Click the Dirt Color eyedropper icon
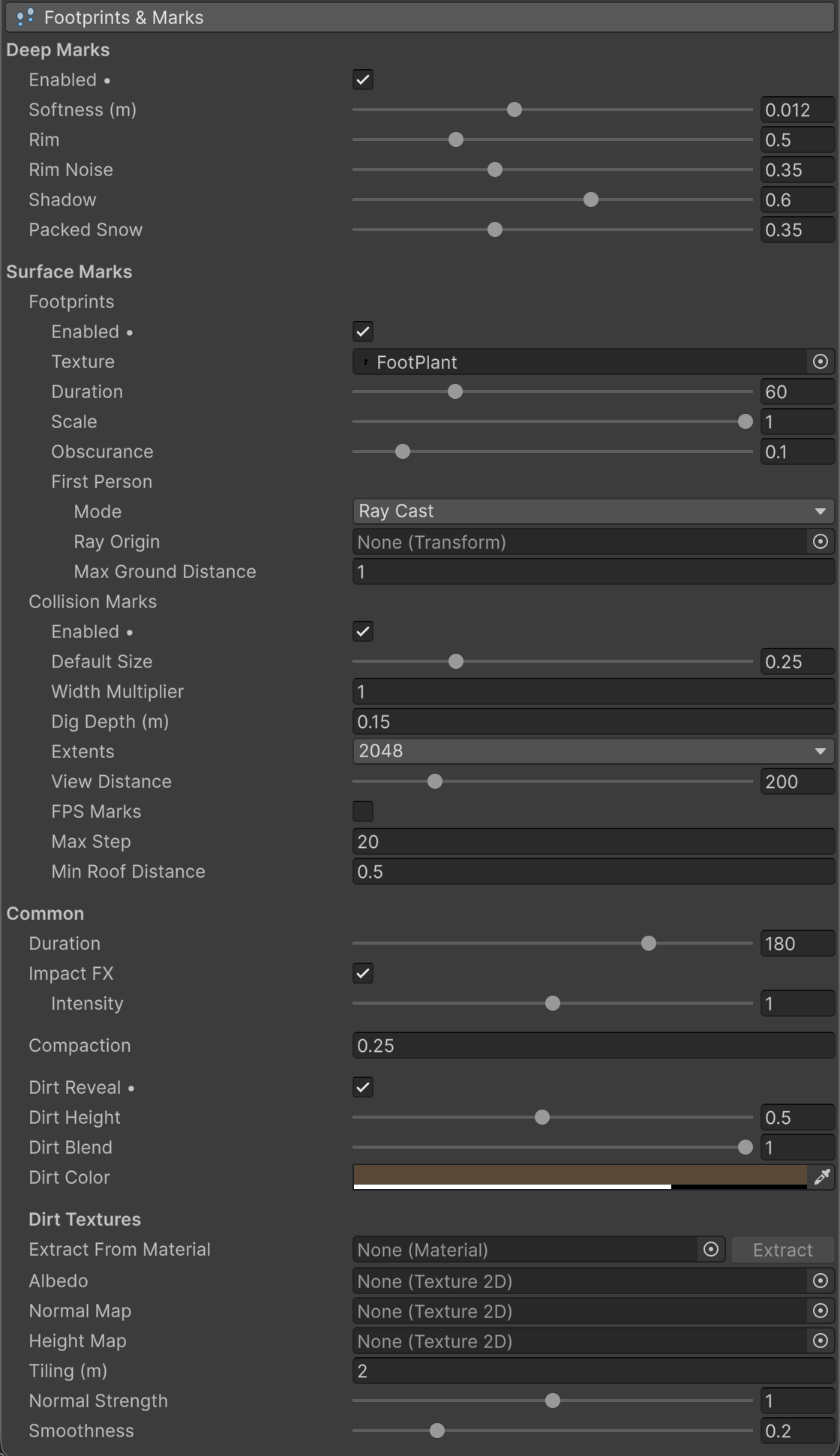The width and height of the screenshot is (840, 1456). [x=822, y=1177]
